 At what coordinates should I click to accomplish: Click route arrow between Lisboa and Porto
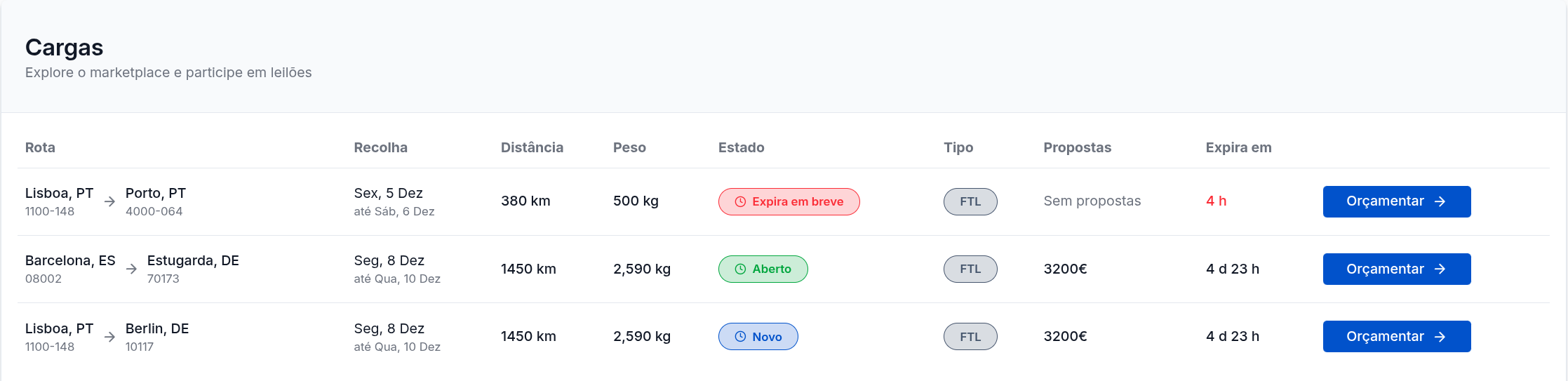[x=109, y=202]
